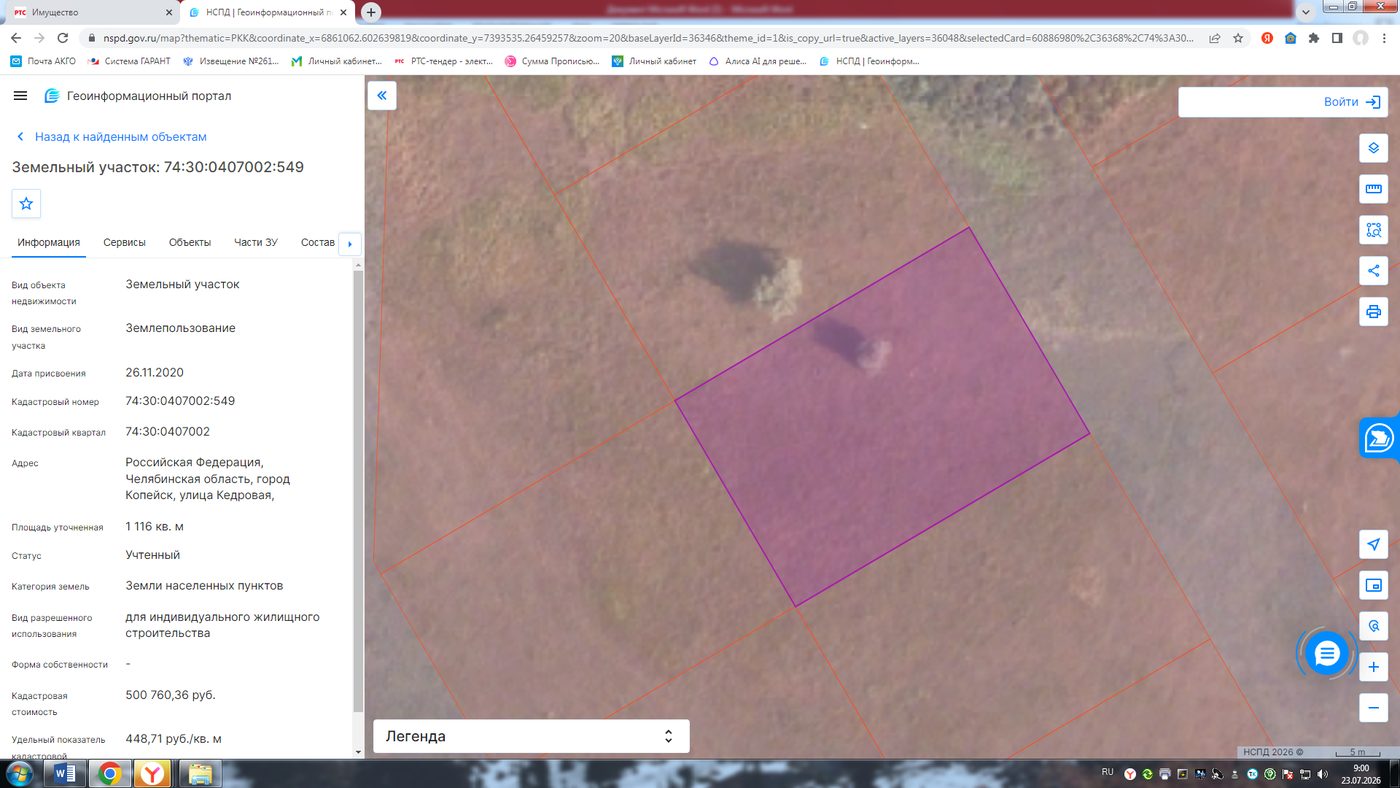This screenshot has height=788, width=1400.
Task: Open the blue chat support bubble
Action: pos(1327,654)
